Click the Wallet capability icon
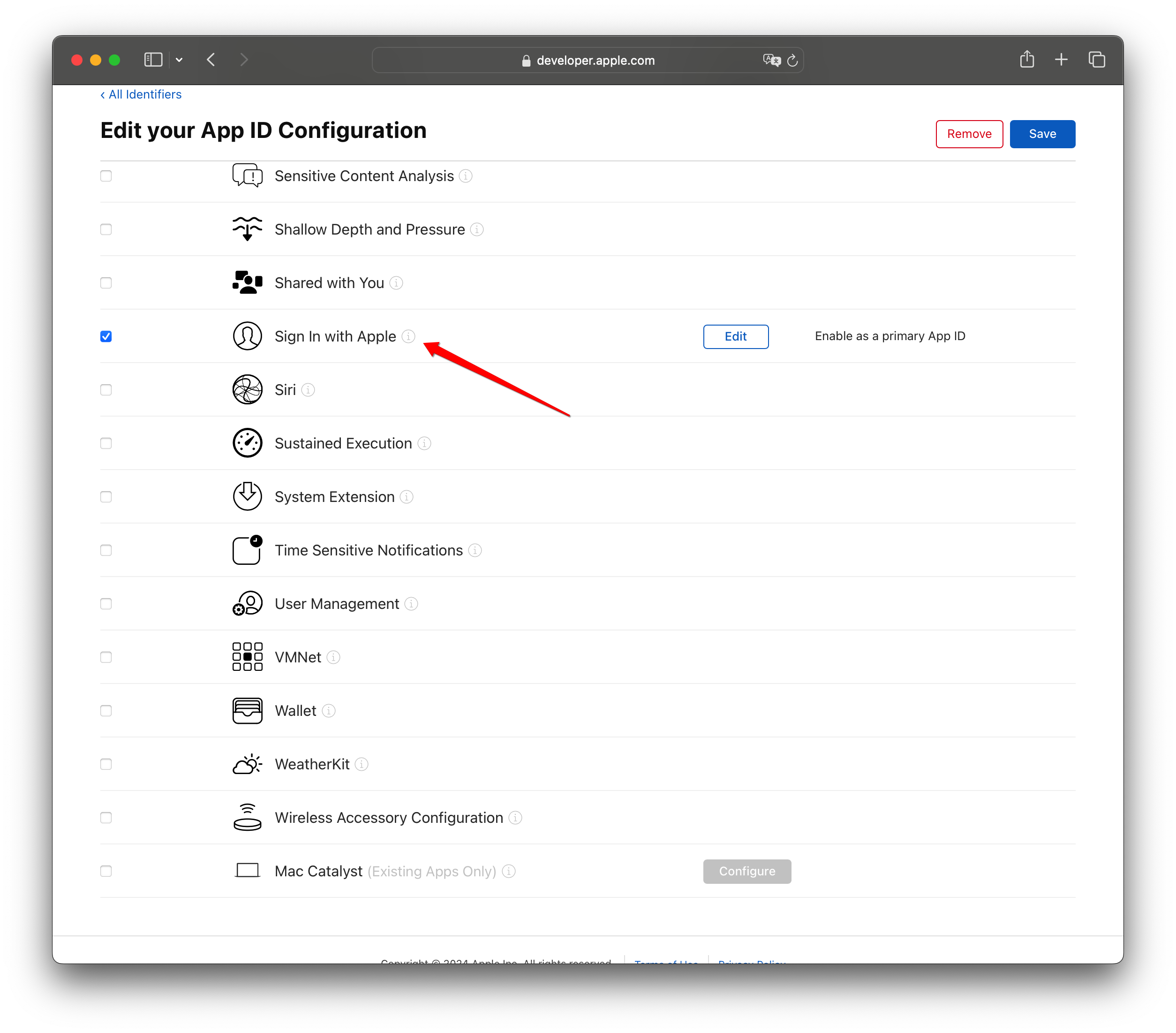Screen dimensions: 1176x1033 tap(248, 711)
